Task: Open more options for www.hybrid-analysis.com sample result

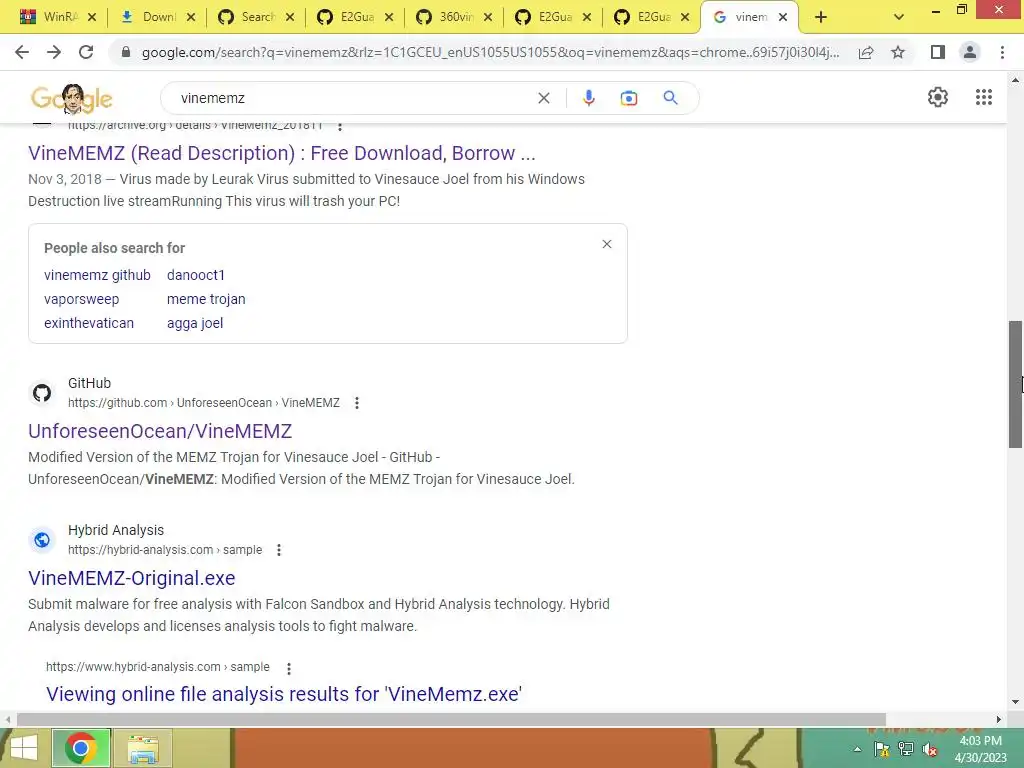Action: tap(289, 668)
